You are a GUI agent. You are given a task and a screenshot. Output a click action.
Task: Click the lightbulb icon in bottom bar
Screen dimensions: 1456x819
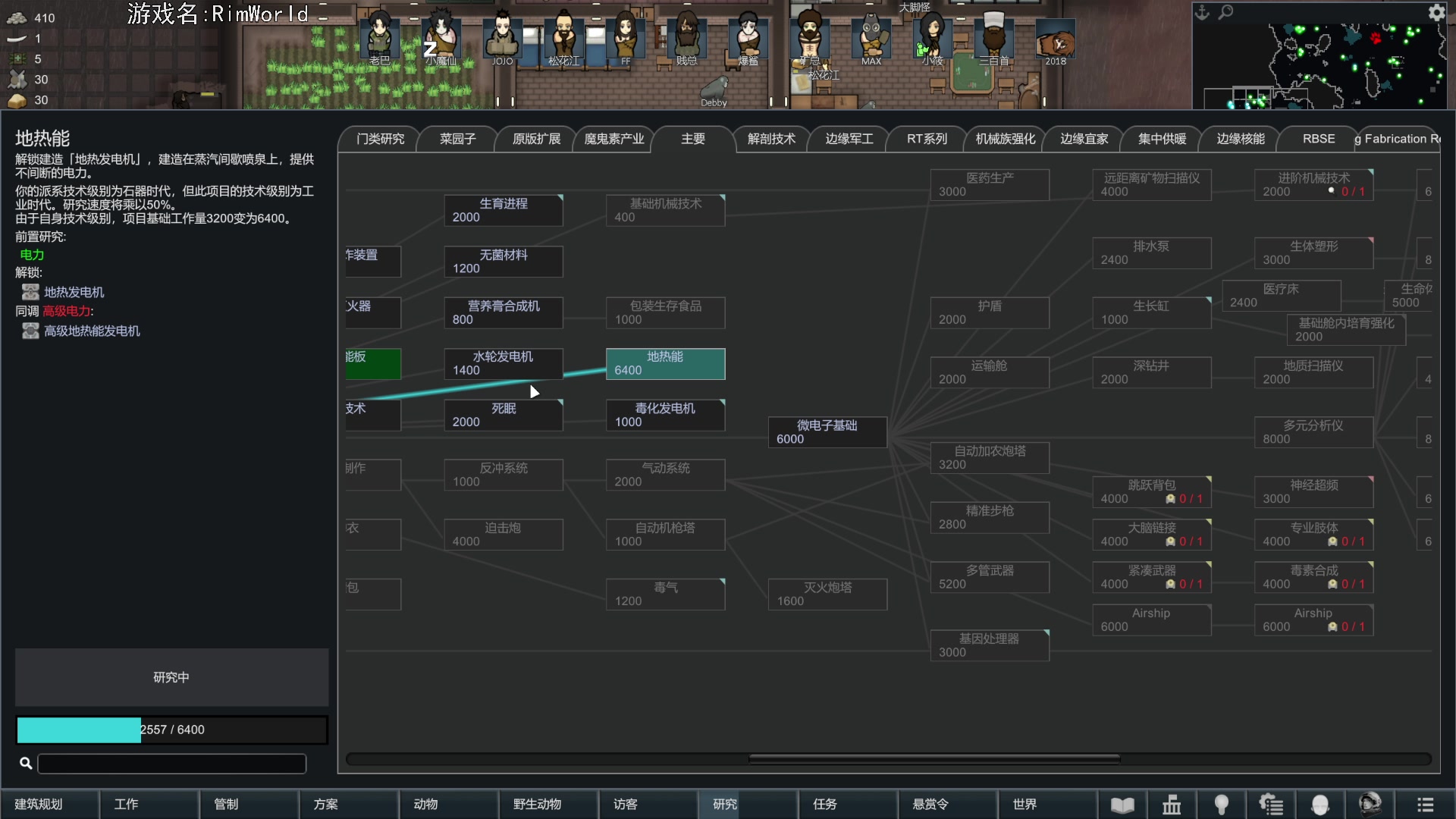[x=1221, y=805]
